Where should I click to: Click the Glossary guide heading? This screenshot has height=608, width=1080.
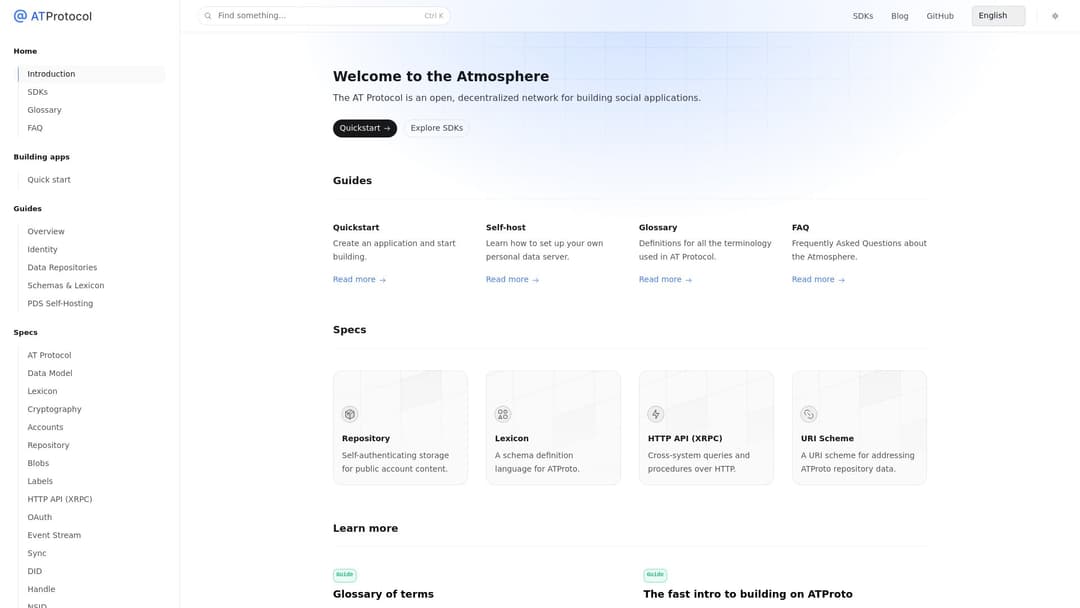(x=658, y=227)
